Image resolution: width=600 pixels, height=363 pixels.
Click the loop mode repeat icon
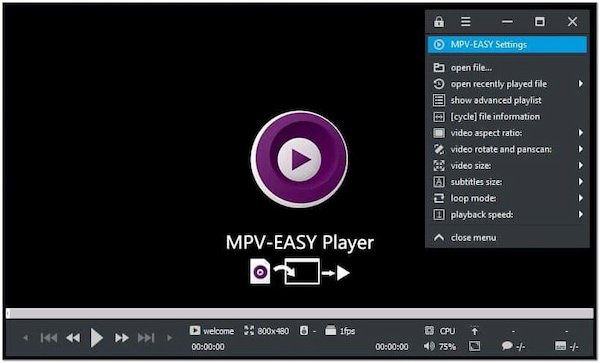coord(439,198)
